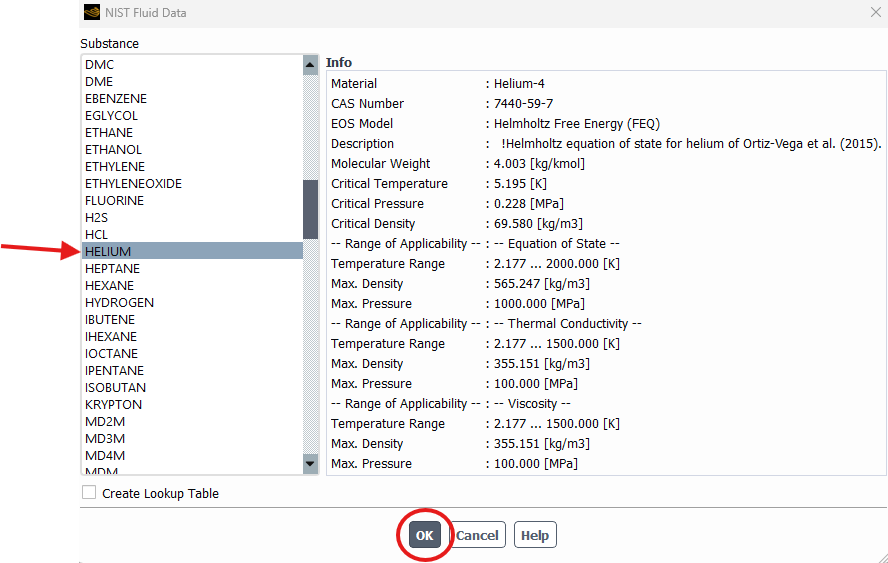Click the Viscosity range header
Screen dimensions: 888x563
pyautogui.click(x=532, y=403)
